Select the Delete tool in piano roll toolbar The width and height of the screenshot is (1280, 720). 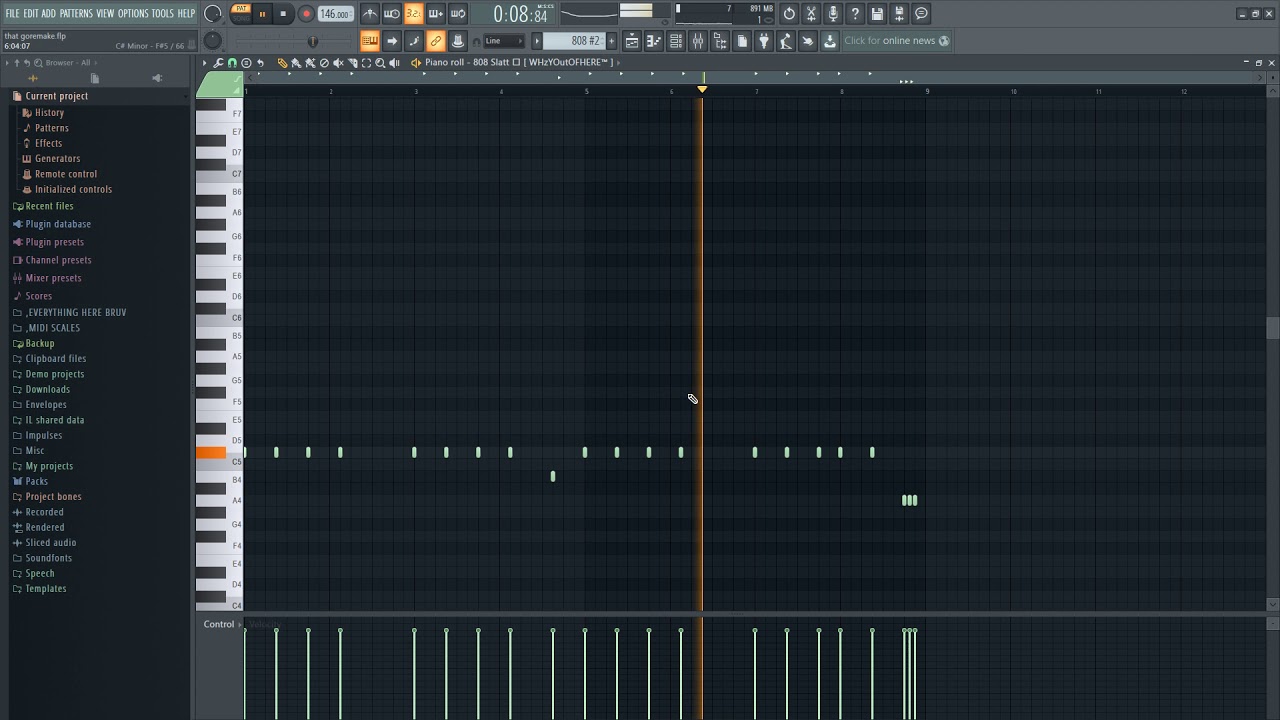[x=324, y=63]
